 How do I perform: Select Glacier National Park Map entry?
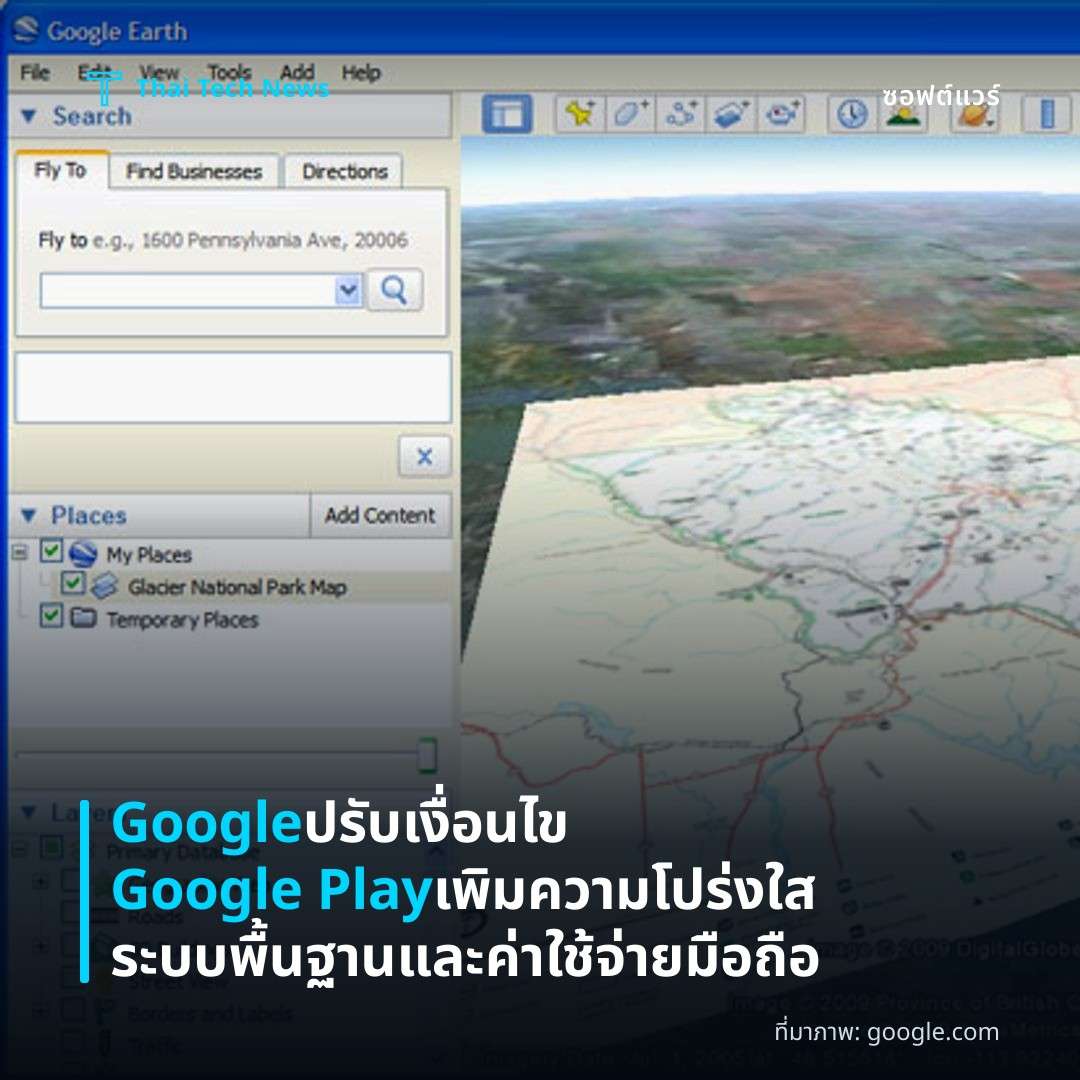pyautogui.click(x=237, y=587)
